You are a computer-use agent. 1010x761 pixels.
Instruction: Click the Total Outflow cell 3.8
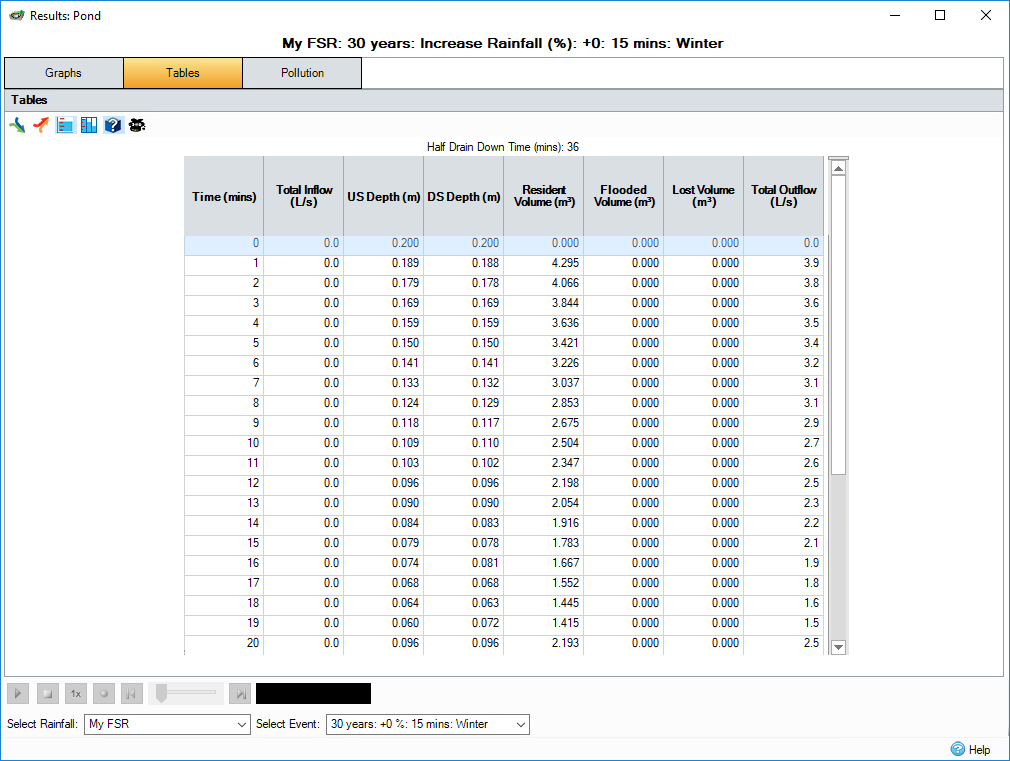(x=783, y=283)
